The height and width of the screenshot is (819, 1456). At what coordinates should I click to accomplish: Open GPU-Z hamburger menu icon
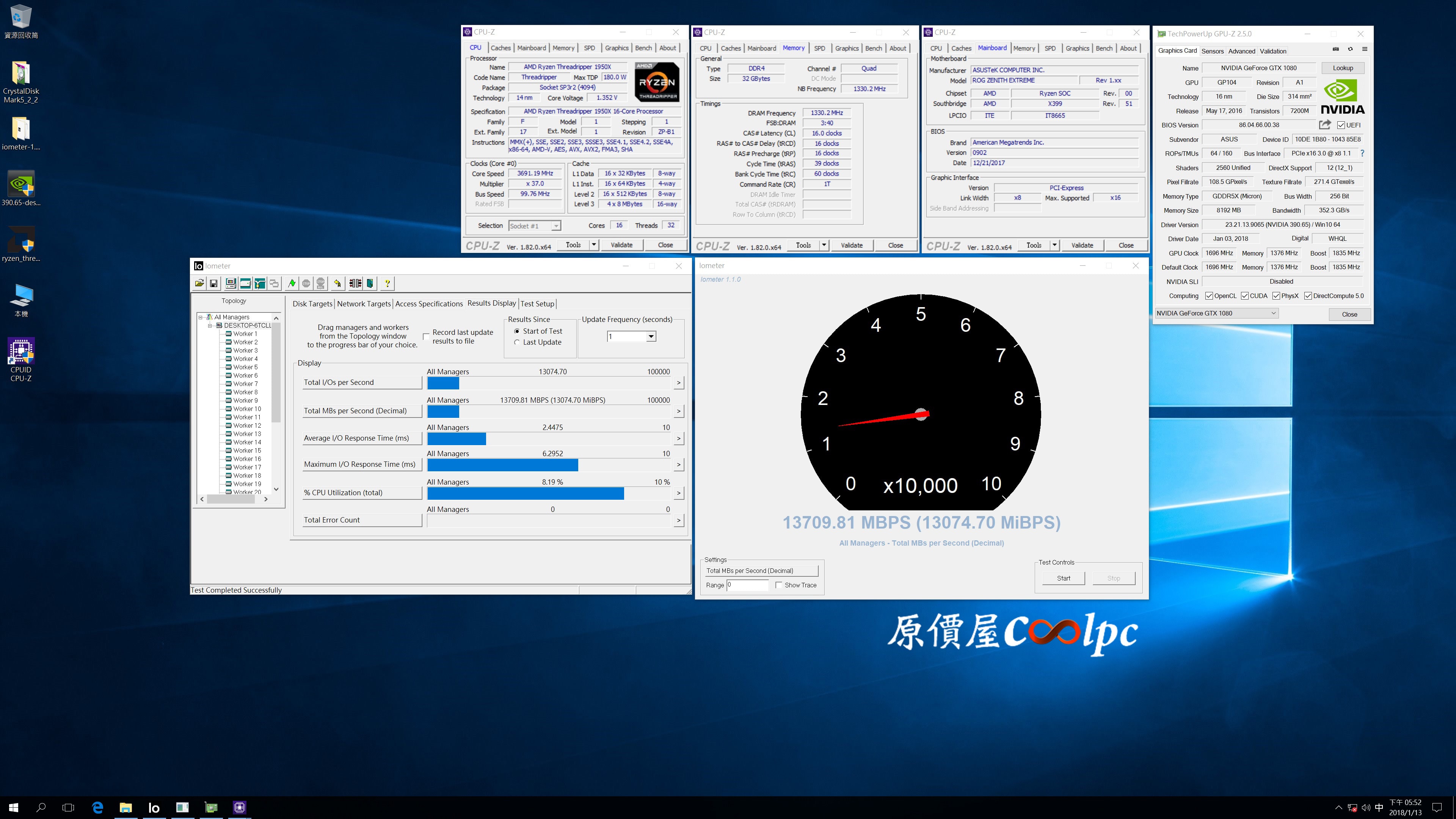pyautogui.click(x=1365, y=49)
